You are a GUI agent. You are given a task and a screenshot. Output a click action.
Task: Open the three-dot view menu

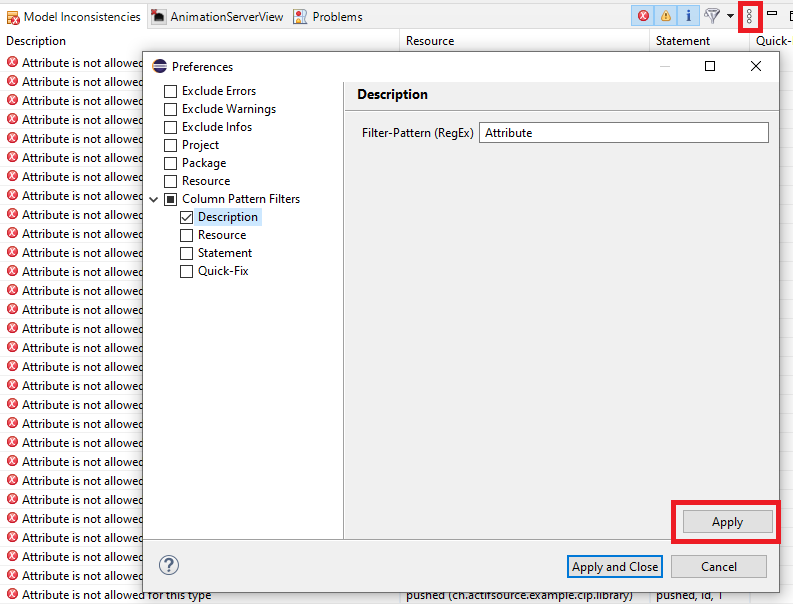click(x=749, y=16)
